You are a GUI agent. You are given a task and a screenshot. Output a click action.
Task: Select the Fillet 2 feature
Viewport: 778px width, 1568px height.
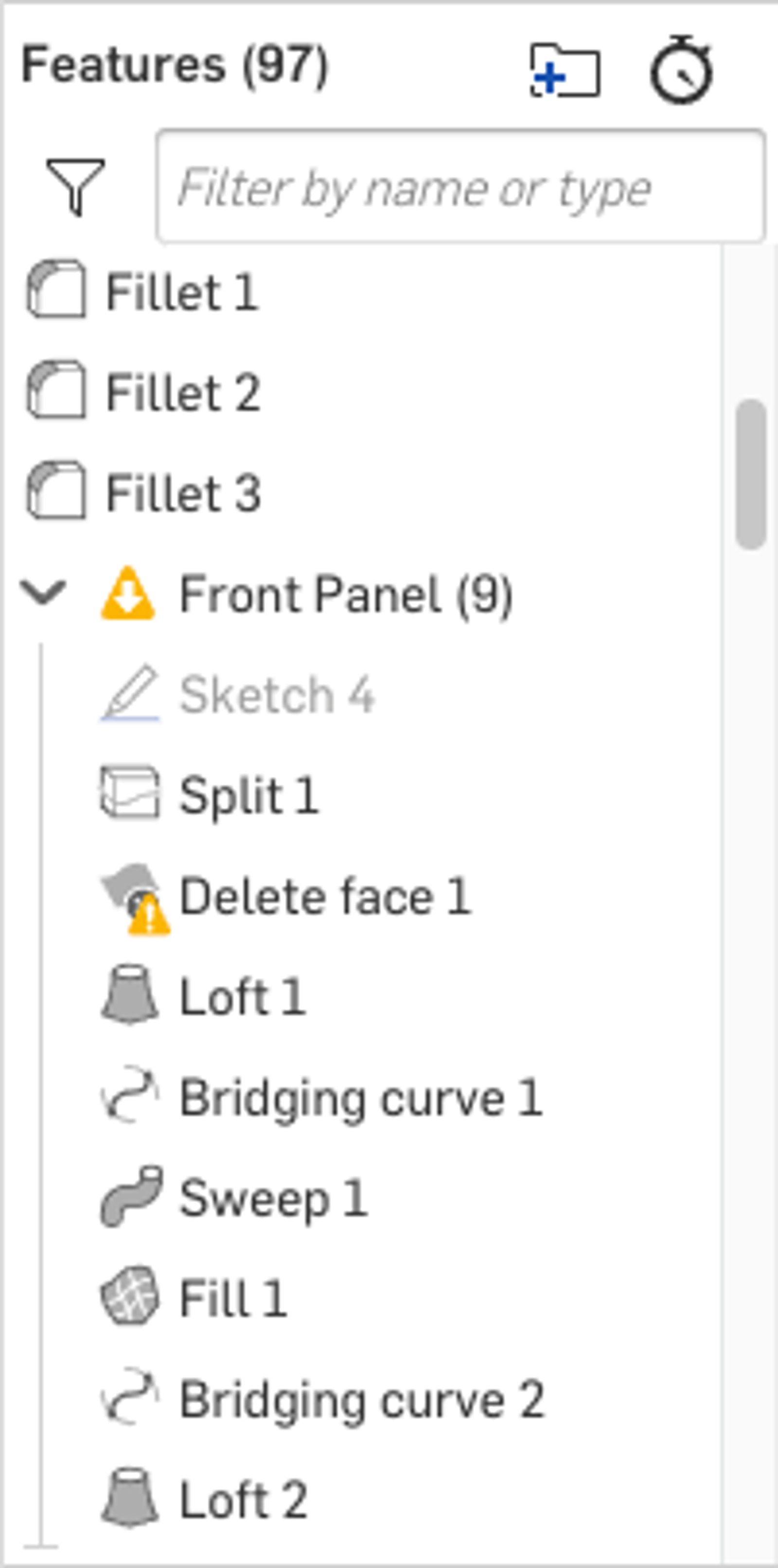tap(183, 392)
